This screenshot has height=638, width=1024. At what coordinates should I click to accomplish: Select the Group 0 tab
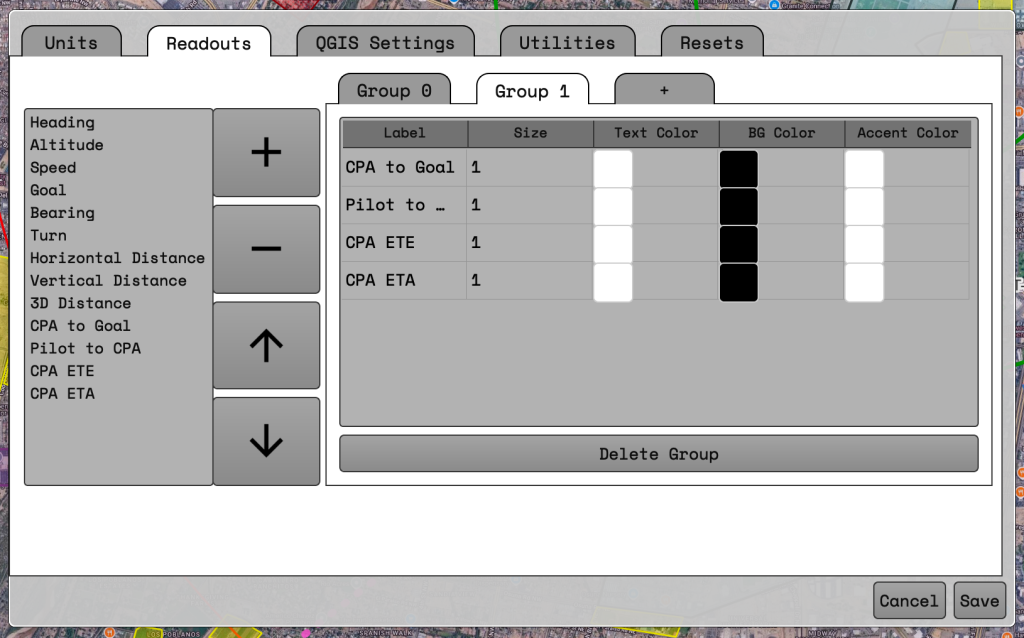(394, 91)
